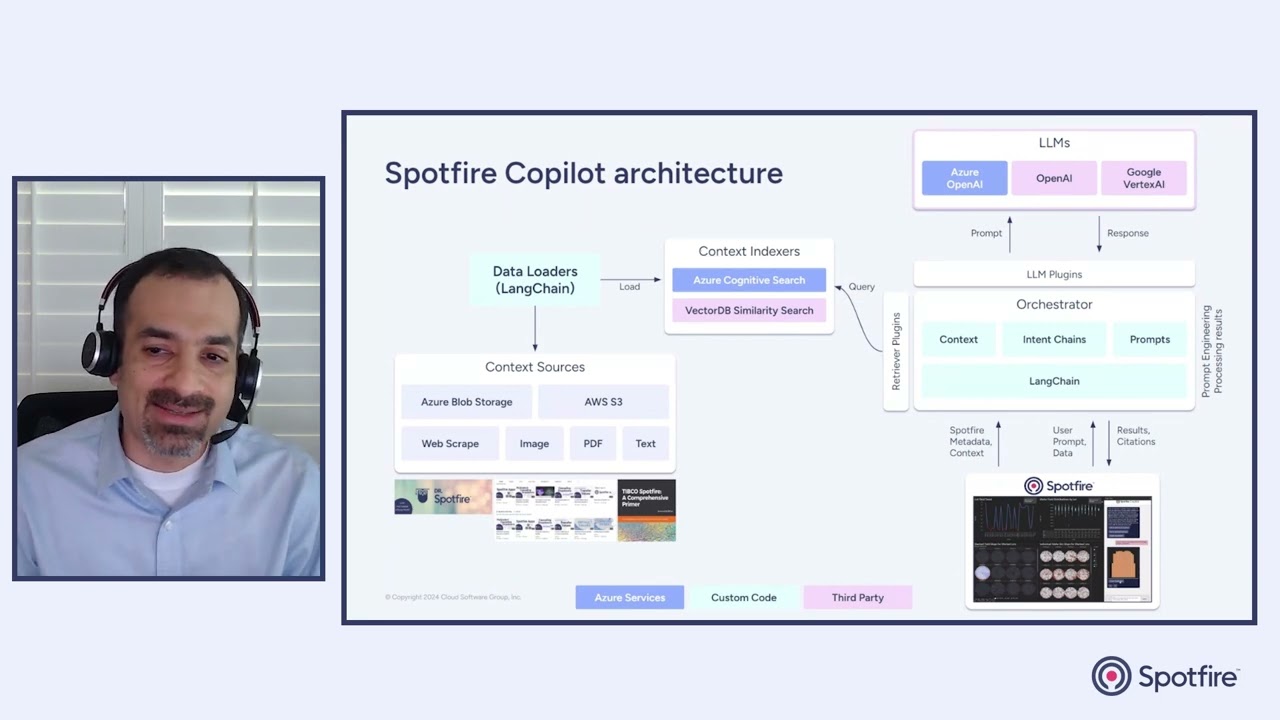Screen dimensions: 1280x720
Task: Select the VectorDB Similarity Search item
Action: tap(749, 310)
